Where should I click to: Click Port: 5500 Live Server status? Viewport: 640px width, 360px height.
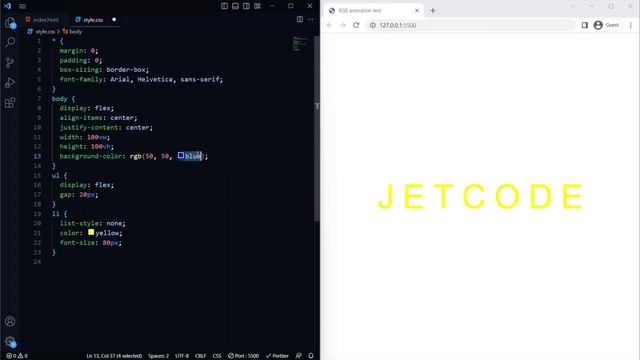pyautogui.click(x=243, y=356)
